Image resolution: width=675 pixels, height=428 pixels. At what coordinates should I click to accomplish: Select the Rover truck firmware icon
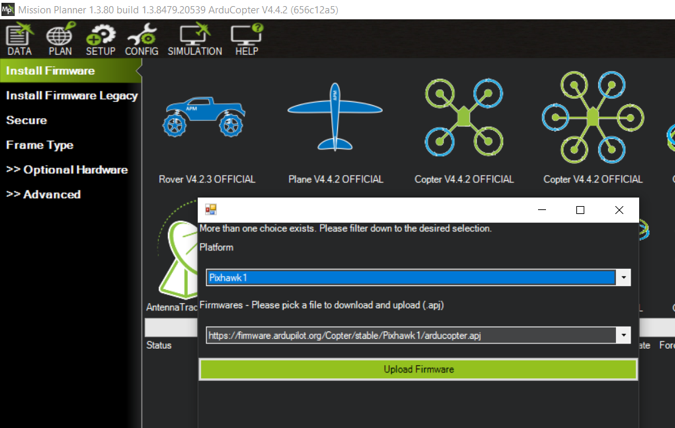pos(204,117)
